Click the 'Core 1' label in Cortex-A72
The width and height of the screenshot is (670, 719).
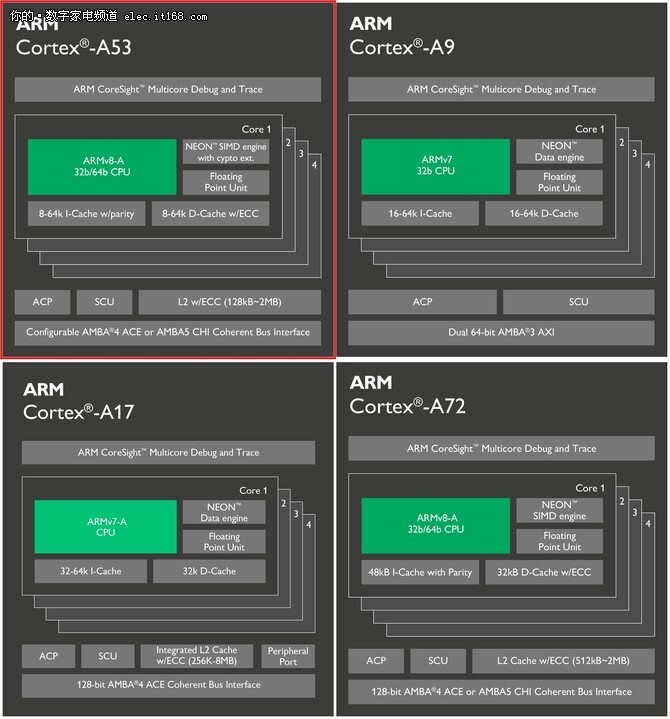coord(590,488)
